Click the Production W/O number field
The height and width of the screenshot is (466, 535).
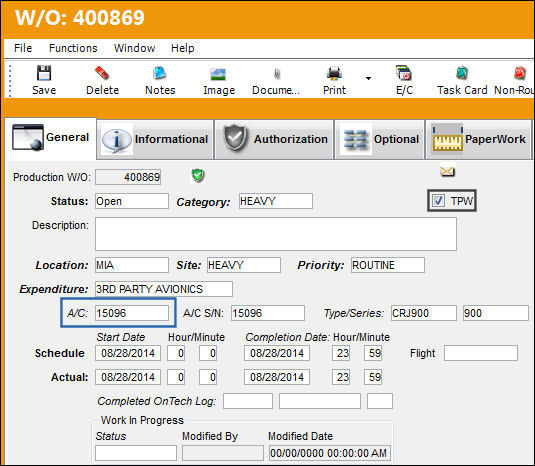coord(128,177)
